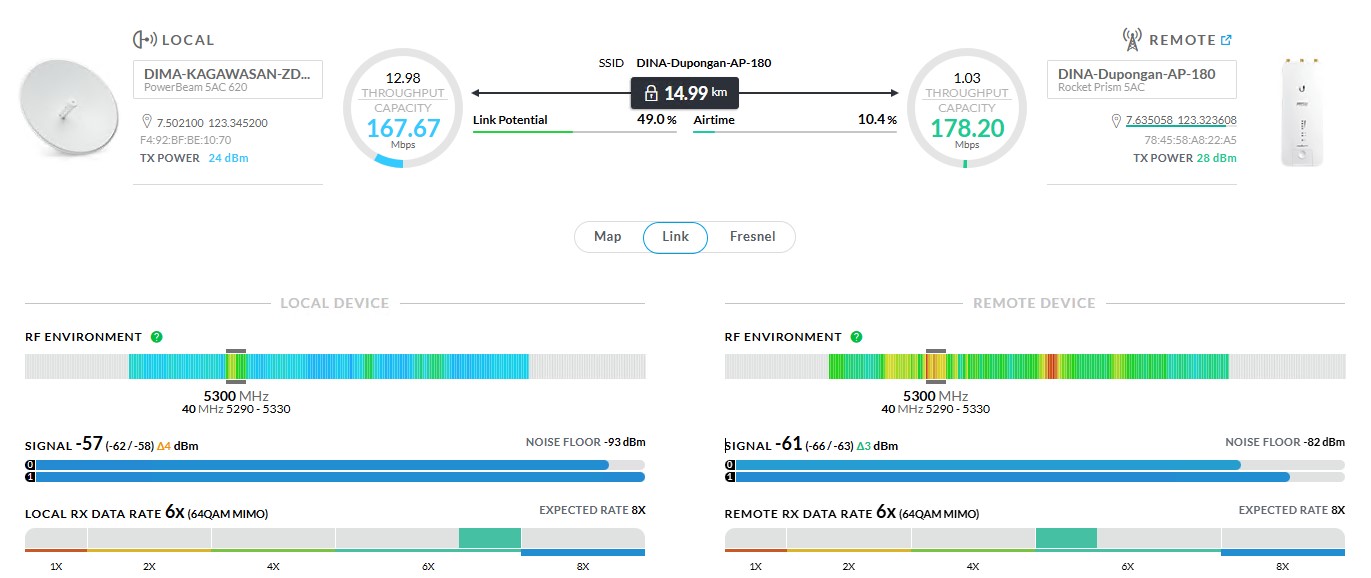1371x578 pixels.
Task: Click the DIMA-KAGAWASAN local device name box
Action: pyautogui.click(x=228, y=79)
